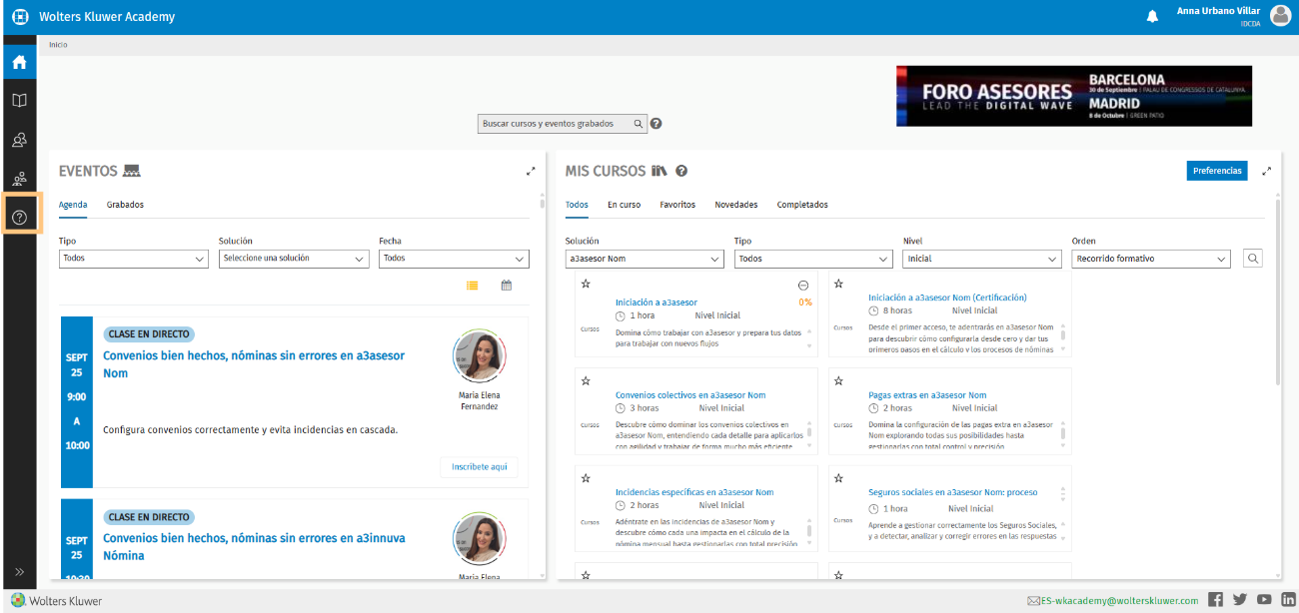1299x613 pixels.
Task: Favorite the Iniciación a a3asesor course
Action: (586, 284)
